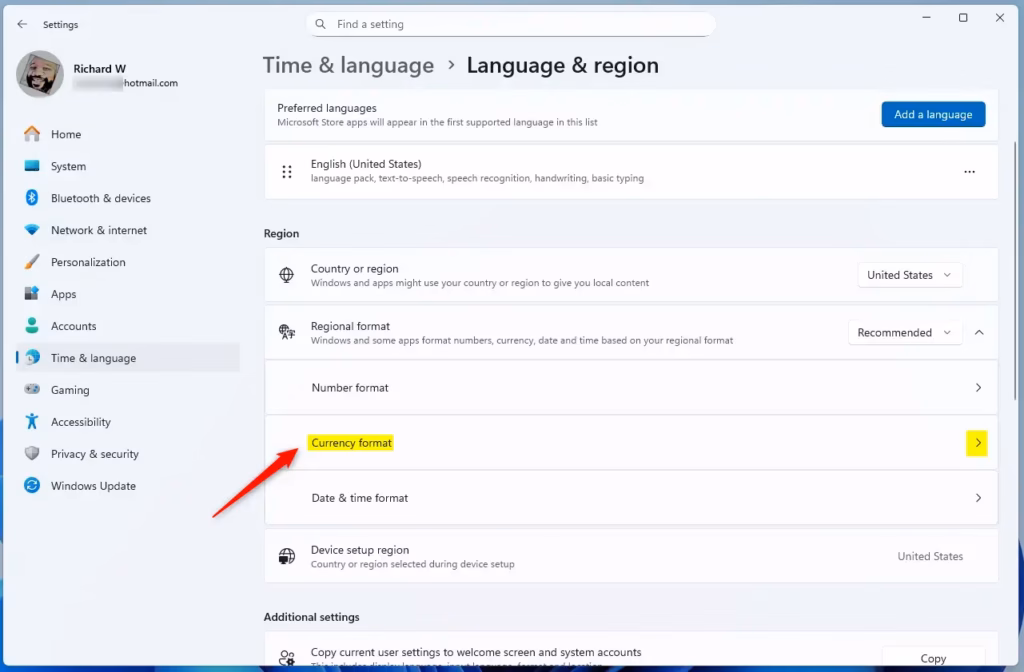Click the Language & region page title
Screen dimensions: 1024x672
point(562,65)
